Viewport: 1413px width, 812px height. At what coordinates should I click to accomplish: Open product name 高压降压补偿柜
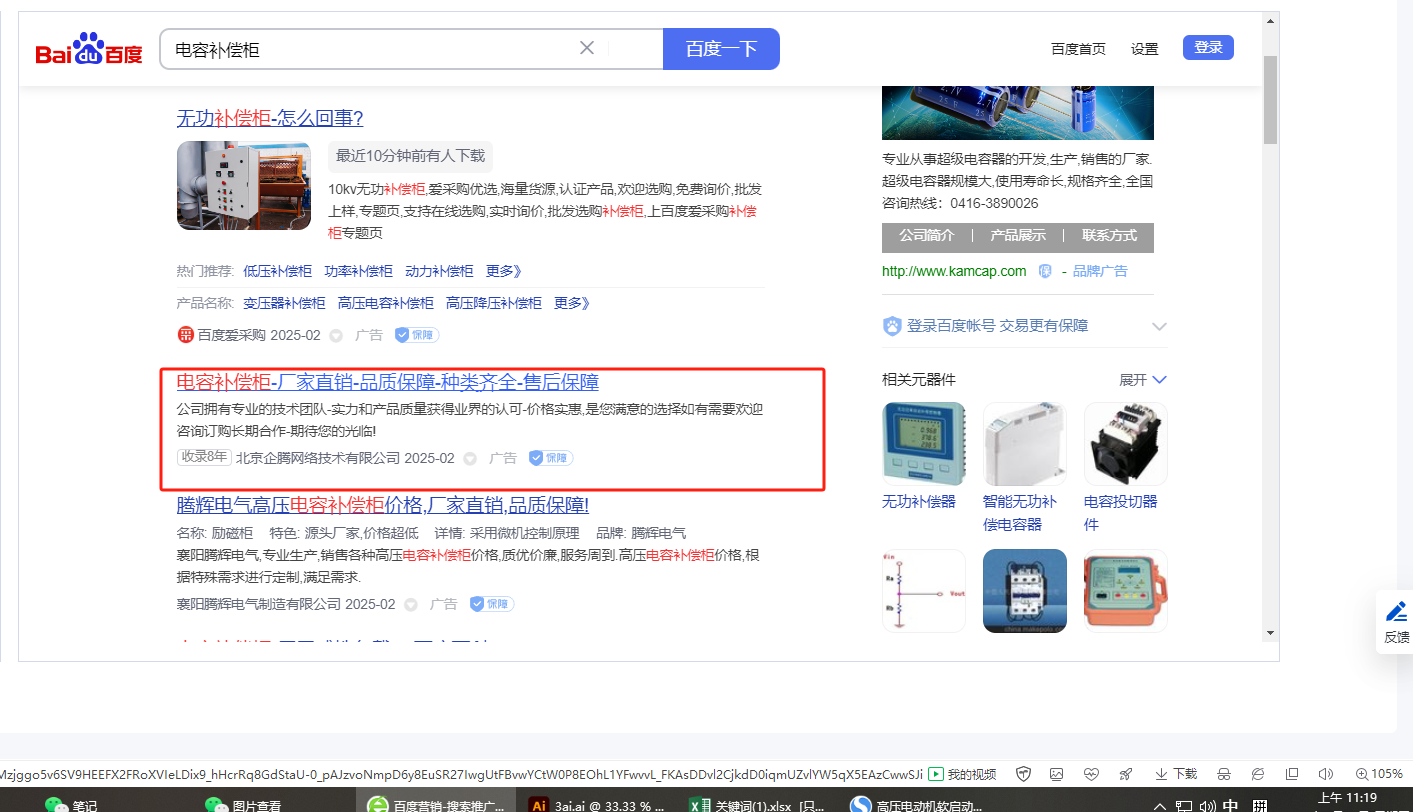(x=494, y=303)
